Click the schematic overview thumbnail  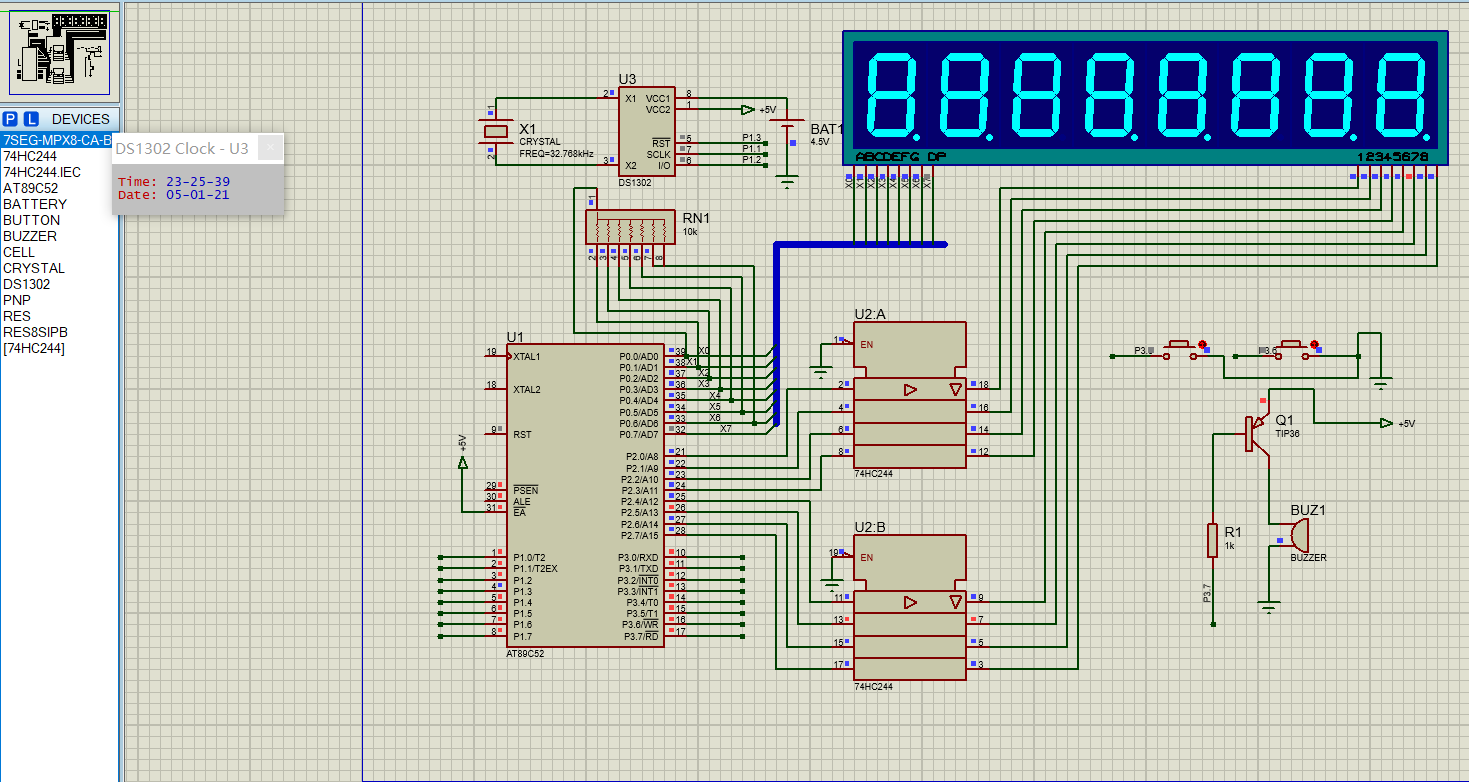point(61,51)
